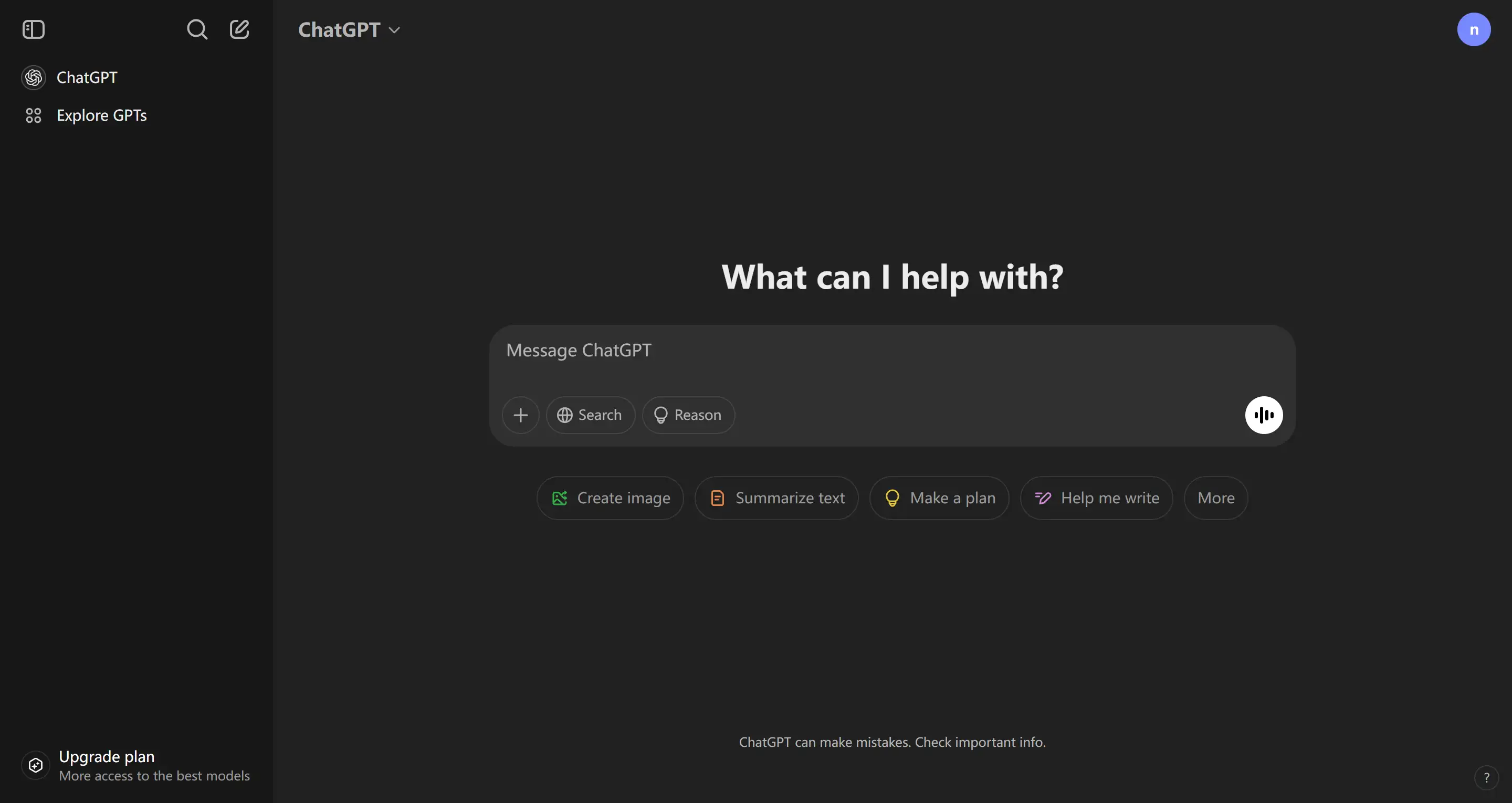Image resolution: width=1512 pixels, height=803 pixels.
Task: Choose the Summarize text suggestion
Action: 776,498
